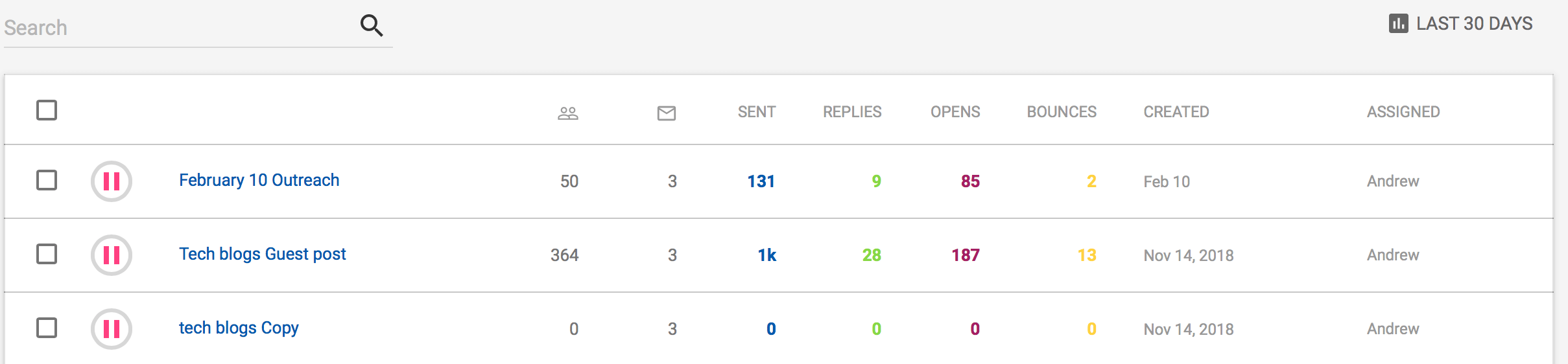Click the prospects column people icon
This screenshot has width=1568, height=364.
click(568, 113)
